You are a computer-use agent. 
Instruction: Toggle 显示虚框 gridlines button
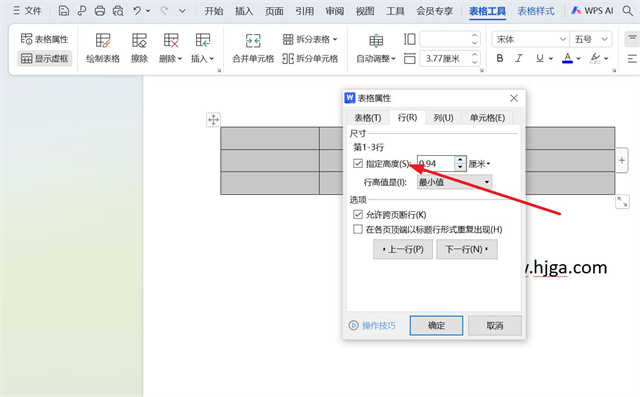44,58
